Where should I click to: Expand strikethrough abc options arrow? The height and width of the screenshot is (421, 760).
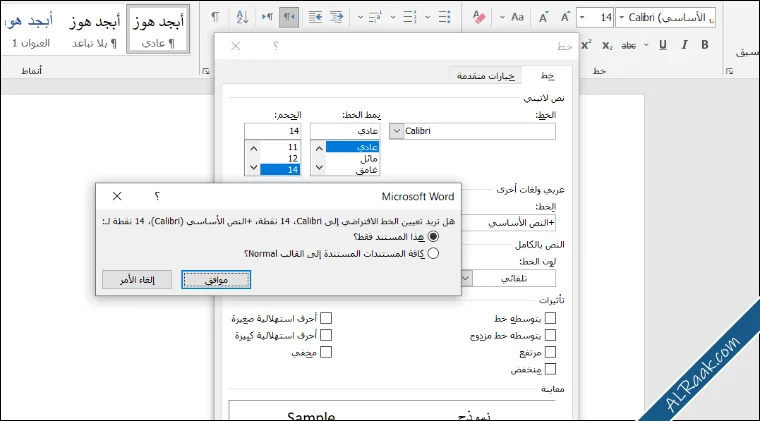pos(646,46)
